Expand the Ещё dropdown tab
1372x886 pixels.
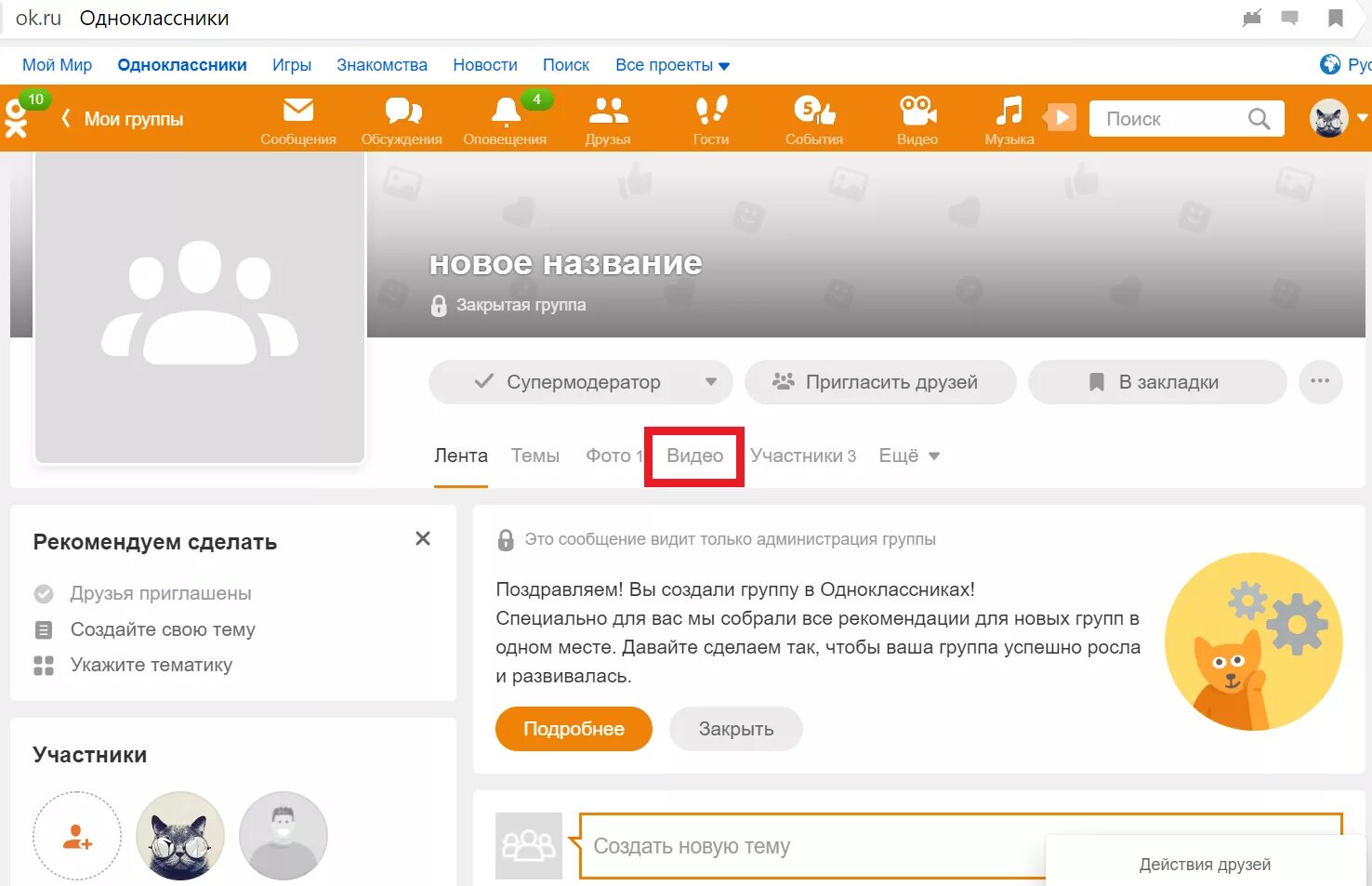point(909,456)
